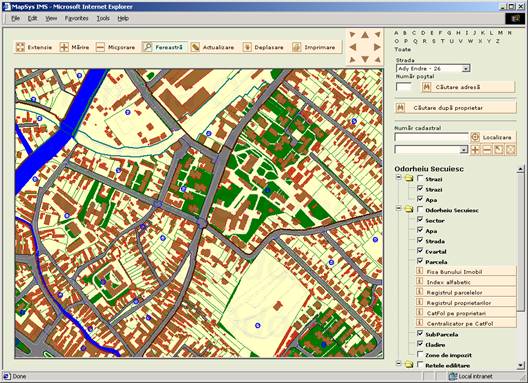
Task: Open the Registrul proprietarilor report
Action: 466,303
